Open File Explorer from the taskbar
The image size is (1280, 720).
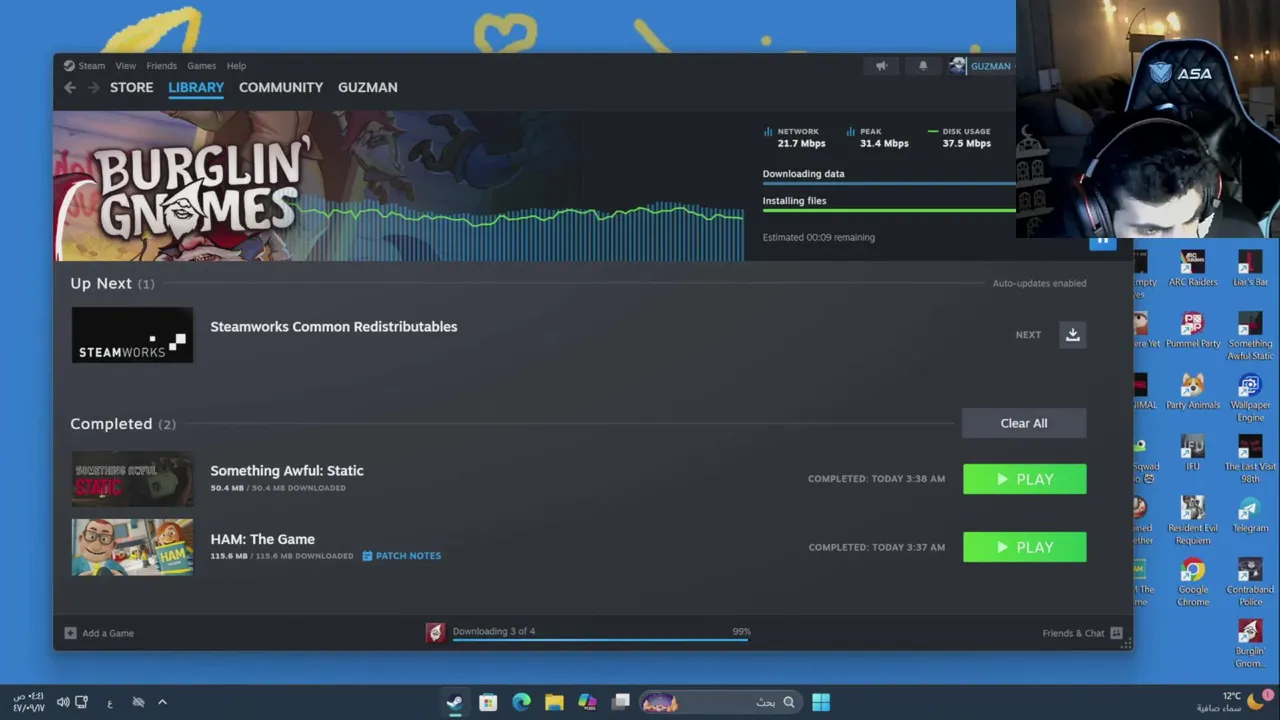point(554,702)
